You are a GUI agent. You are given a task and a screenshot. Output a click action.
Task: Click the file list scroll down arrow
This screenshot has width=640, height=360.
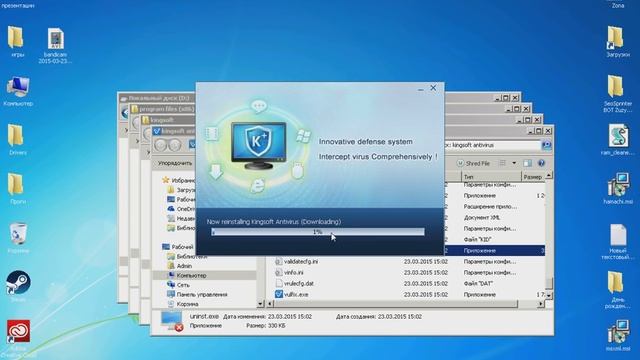coord(549,295)
